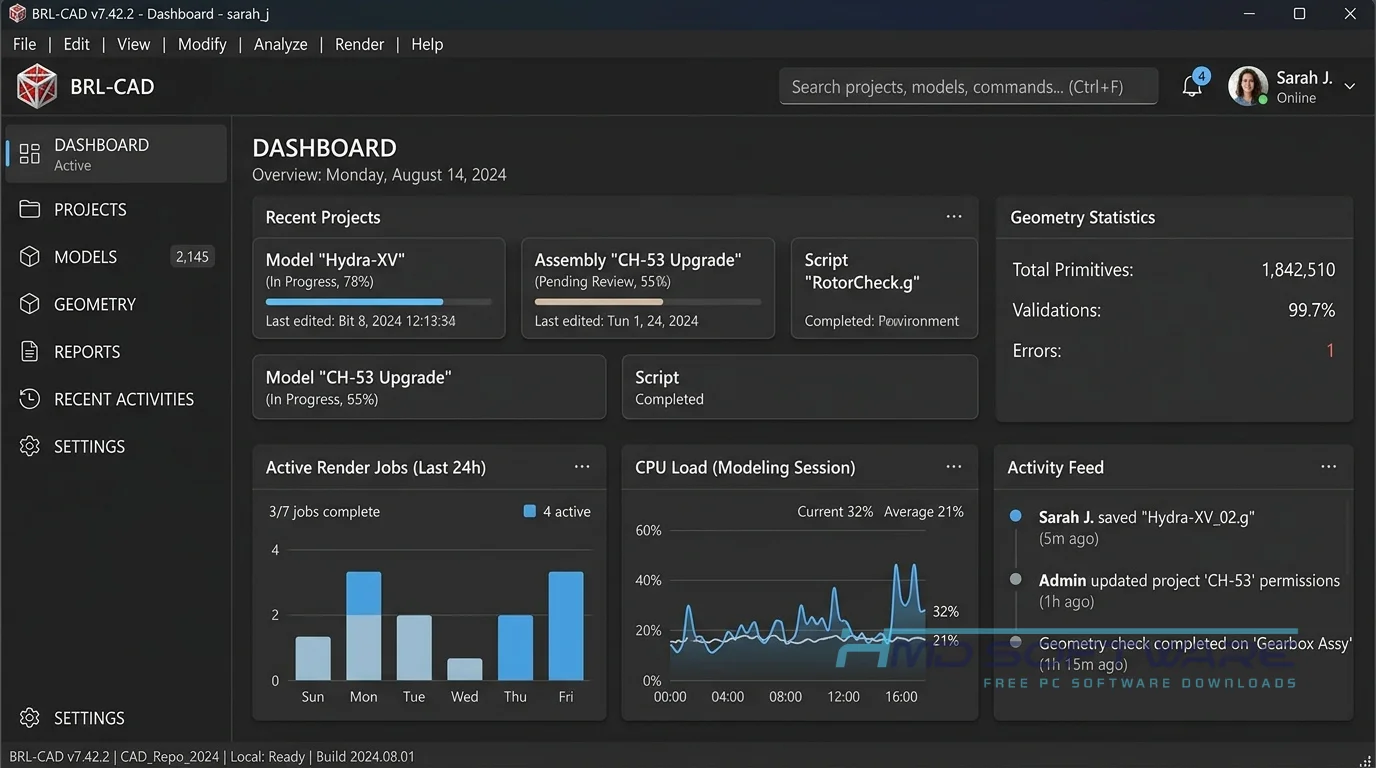Click the BRL-CAD title bar app icon

pos(17,14)
